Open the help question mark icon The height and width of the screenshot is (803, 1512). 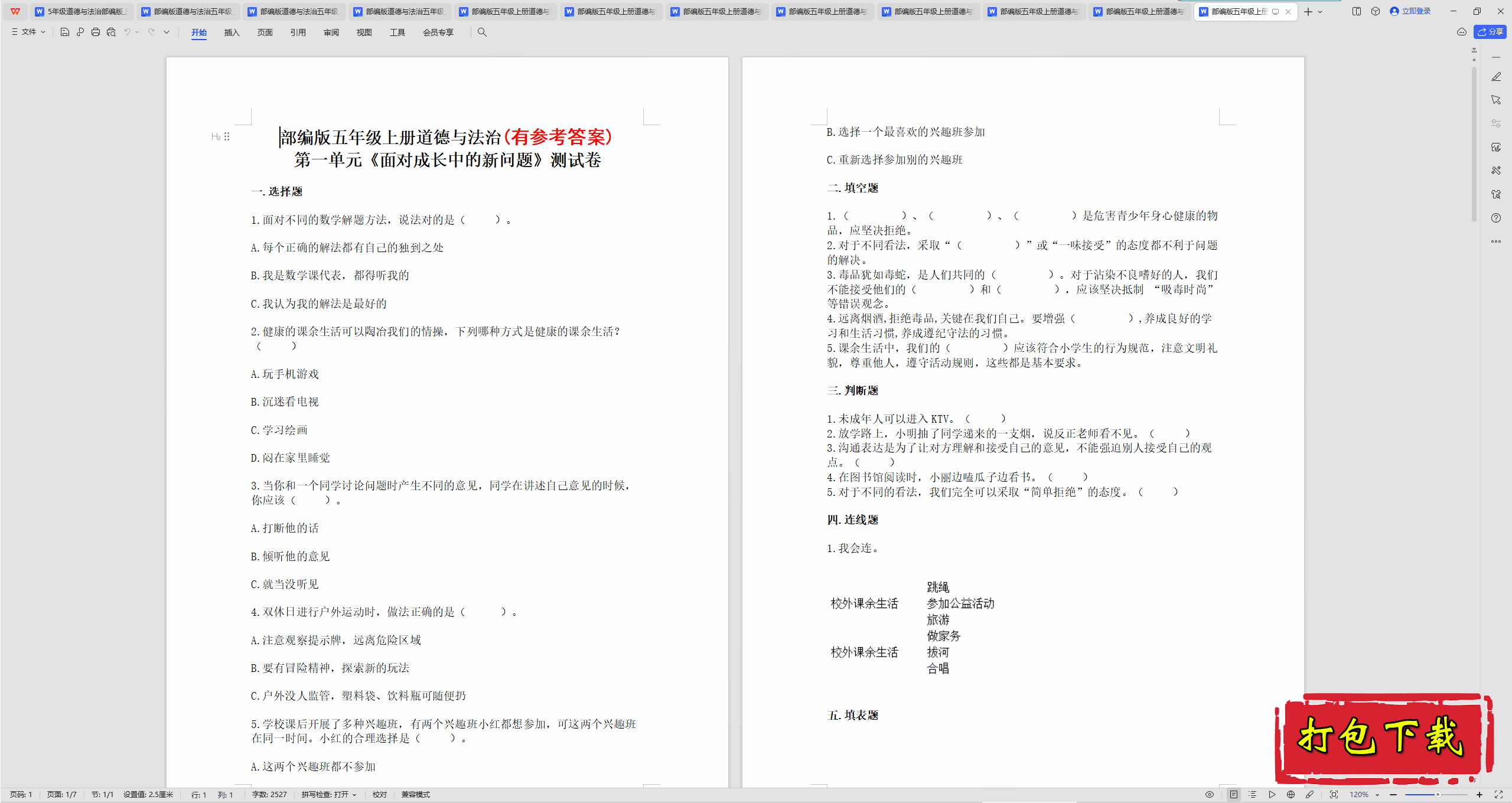pos(1496,218)
